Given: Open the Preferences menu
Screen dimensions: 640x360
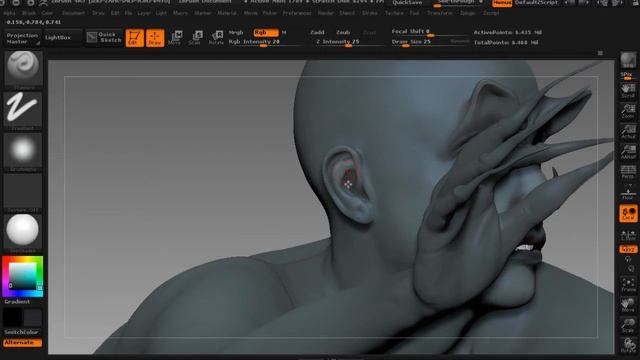Looking at the screenshot, I should tap(297, 13).
